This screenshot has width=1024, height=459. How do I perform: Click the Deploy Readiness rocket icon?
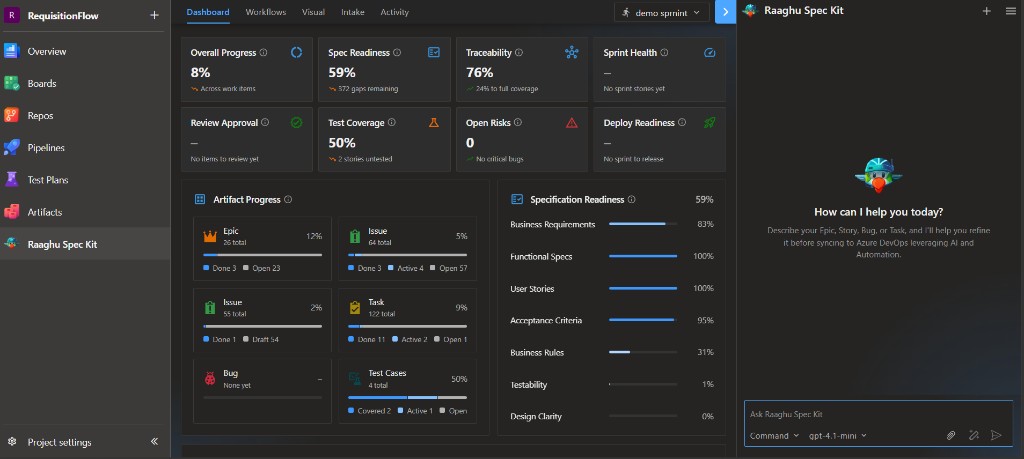710,122
